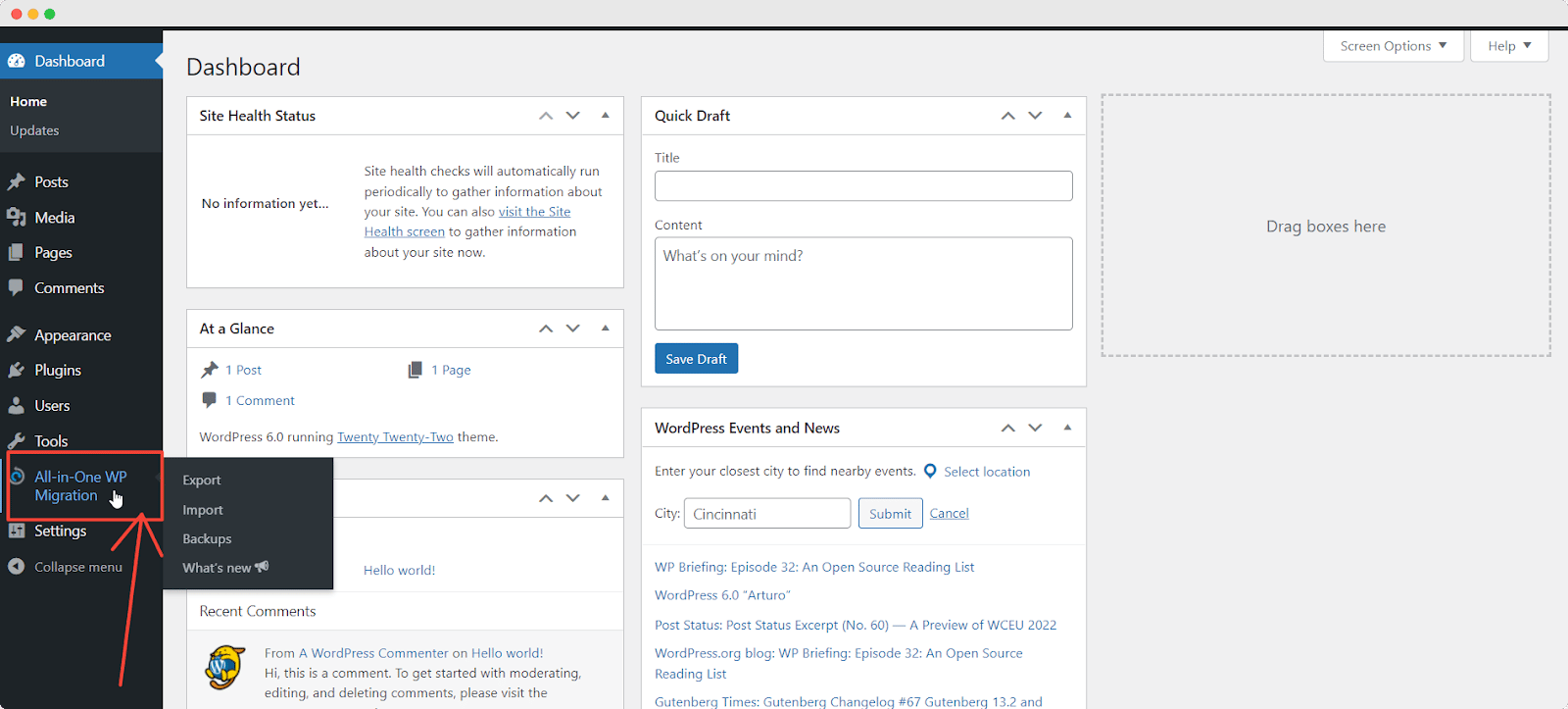Open the Updates submenu item
The height and width of the screenshot is (709, 1568).
(34, 130)
